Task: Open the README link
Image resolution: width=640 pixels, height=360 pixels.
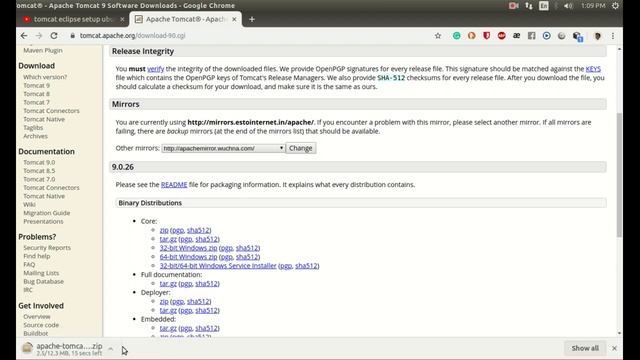Action: [x=174, y=184]
